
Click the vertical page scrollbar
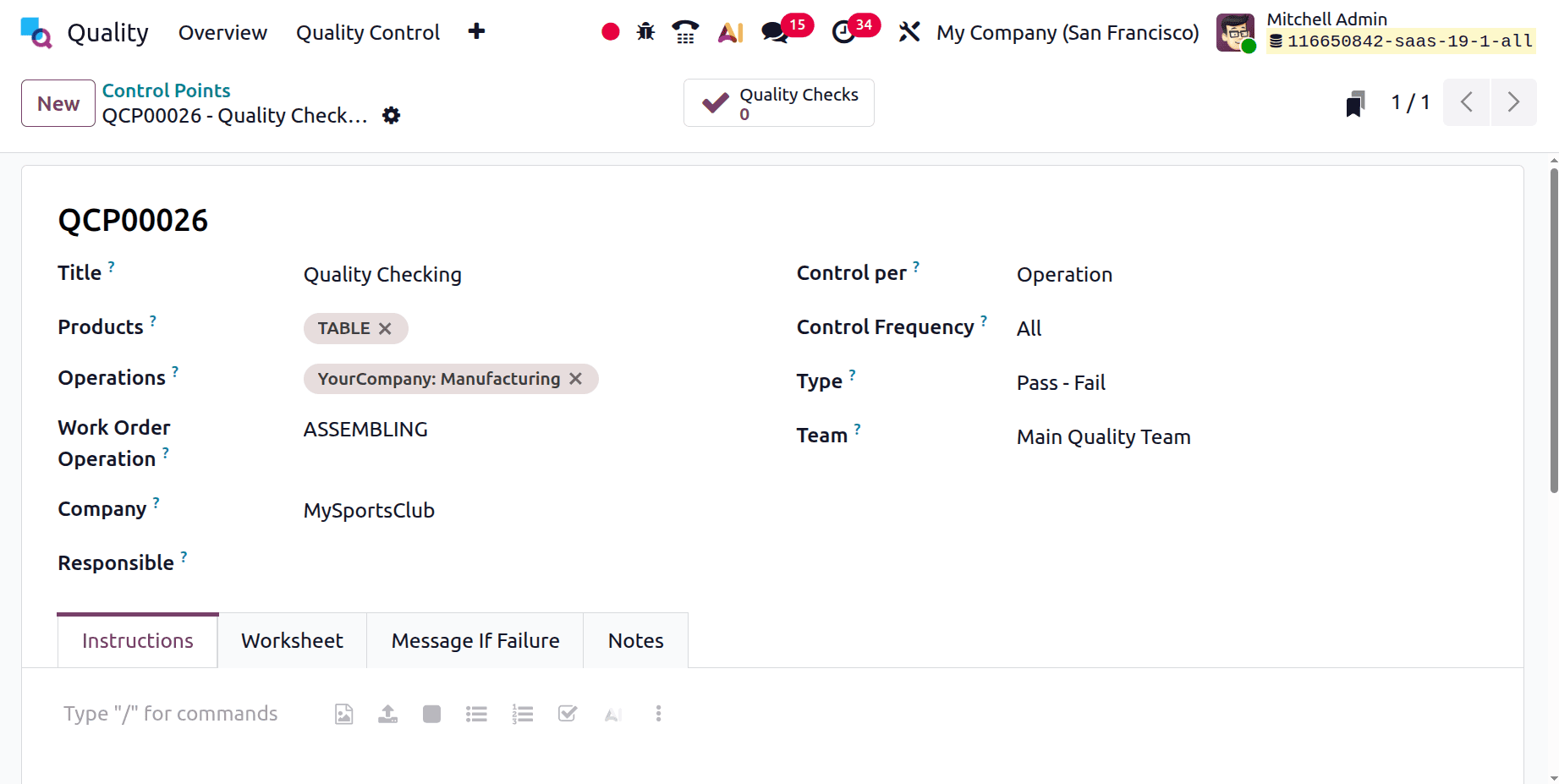coord(1554,330)
